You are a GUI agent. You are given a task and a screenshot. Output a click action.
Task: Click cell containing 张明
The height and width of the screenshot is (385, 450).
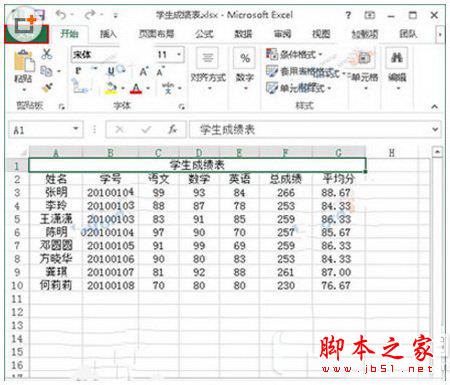point(56,192)
